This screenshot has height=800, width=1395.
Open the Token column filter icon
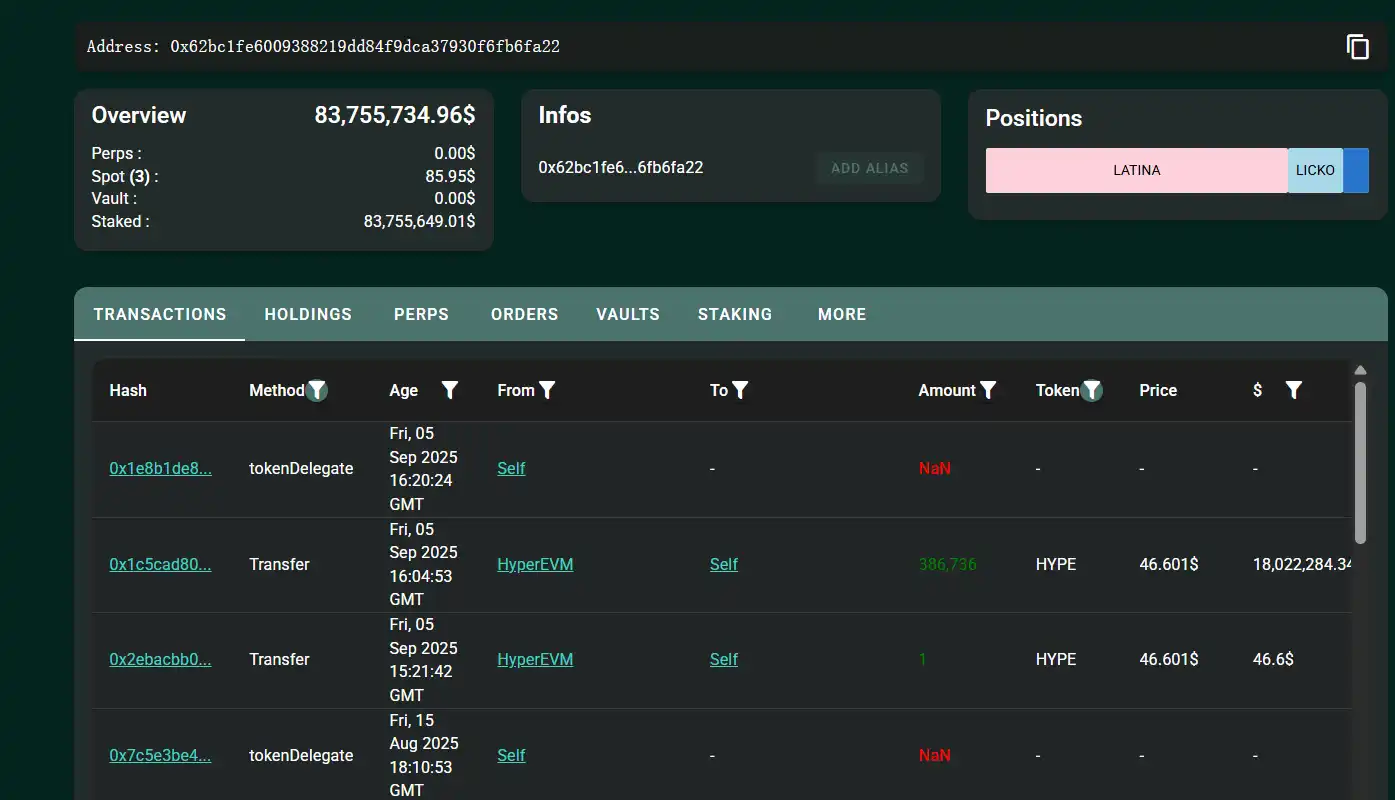point(1092,391)
